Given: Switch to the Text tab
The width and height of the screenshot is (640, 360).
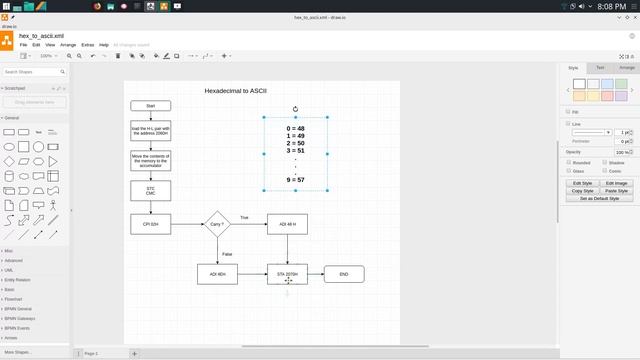Looking at the screenshot, I should click(600, 68).
